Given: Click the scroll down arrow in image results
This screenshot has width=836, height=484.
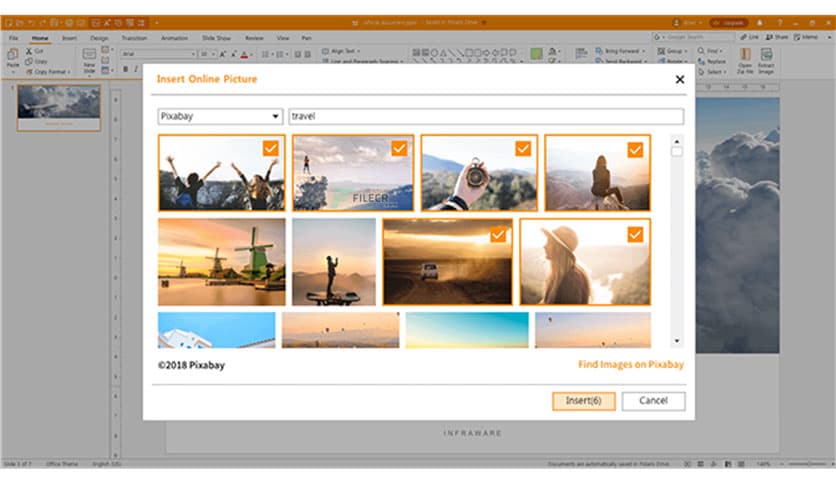Looking at the screenshot, I should pyautogui.click(x=677, y=341).
